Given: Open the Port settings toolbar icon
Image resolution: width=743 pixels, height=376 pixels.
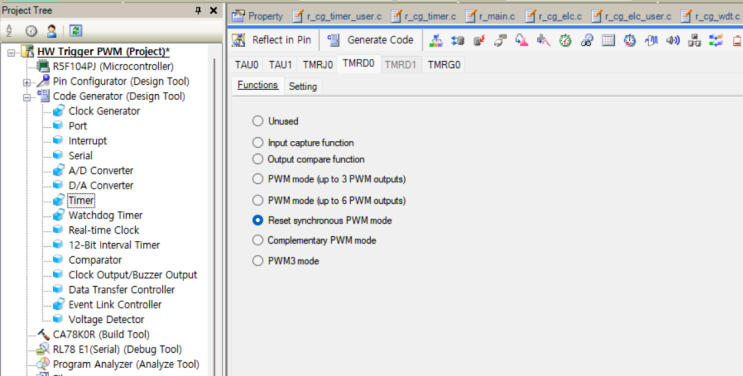Looking at the screenshot, I should pyautogui.click(x=457, y=41).
